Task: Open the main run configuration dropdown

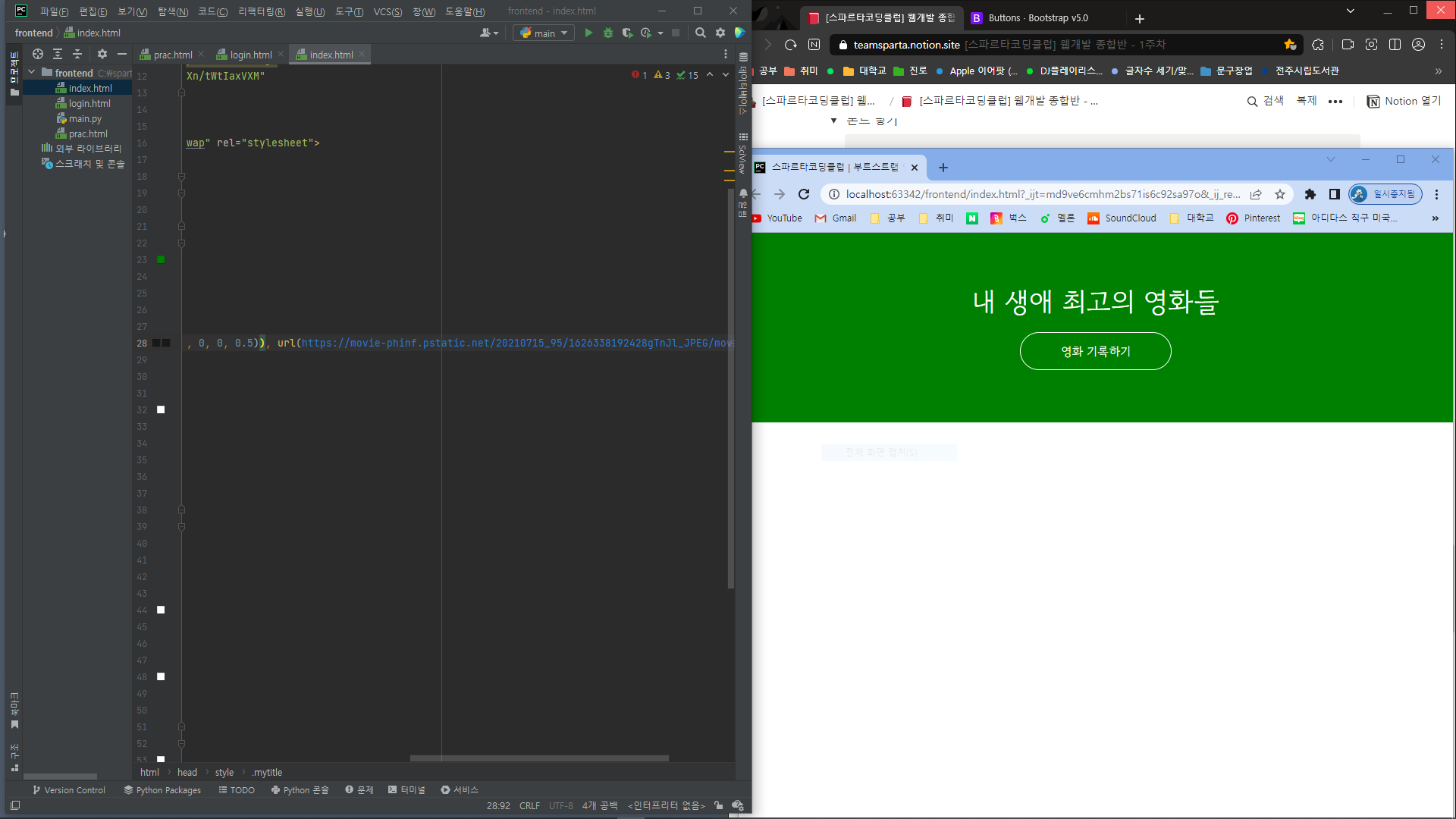Action: tap(544, 33)
